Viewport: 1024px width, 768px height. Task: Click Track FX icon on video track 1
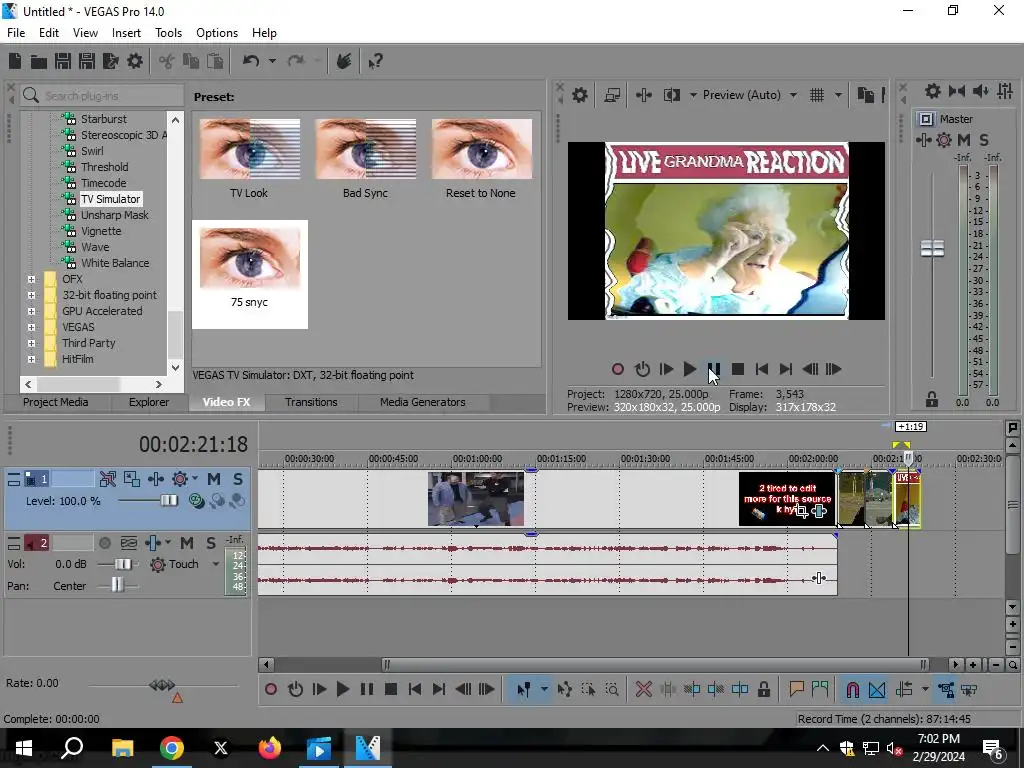tap(155, 479)
